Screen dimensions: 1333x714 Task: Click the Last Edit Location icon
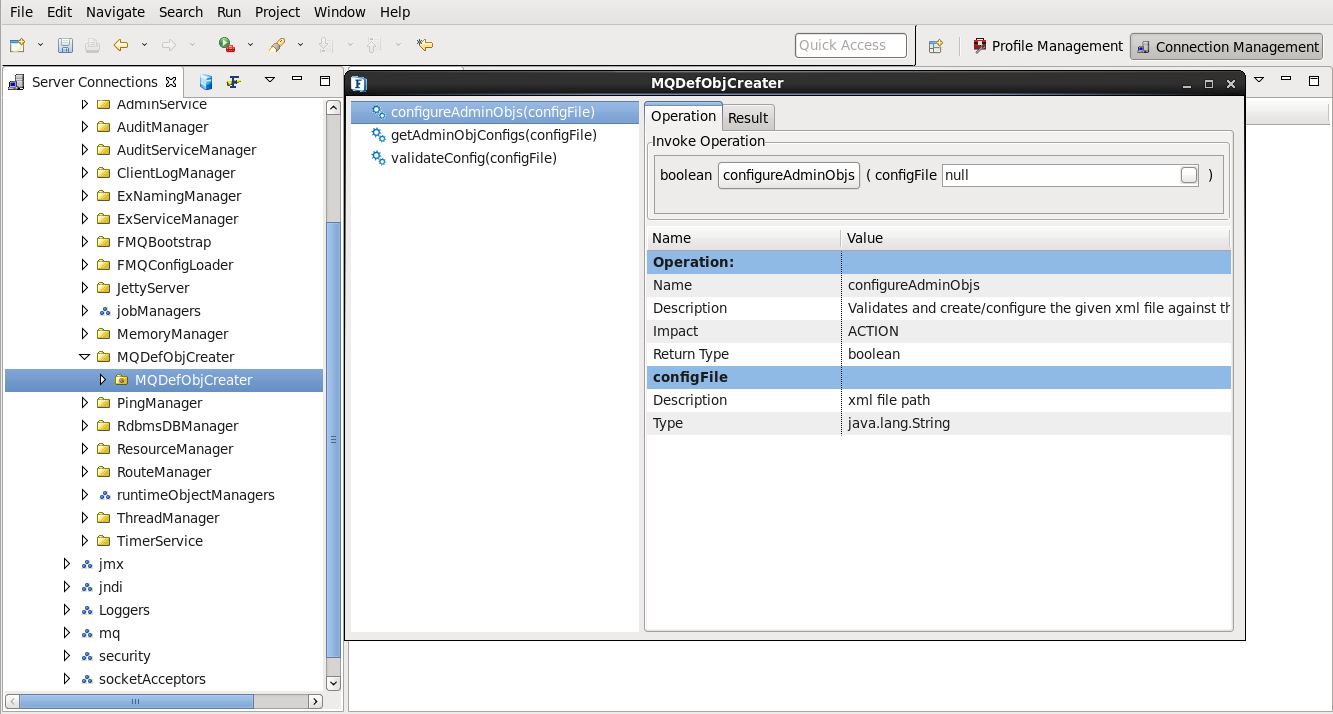tap(425, 45)
